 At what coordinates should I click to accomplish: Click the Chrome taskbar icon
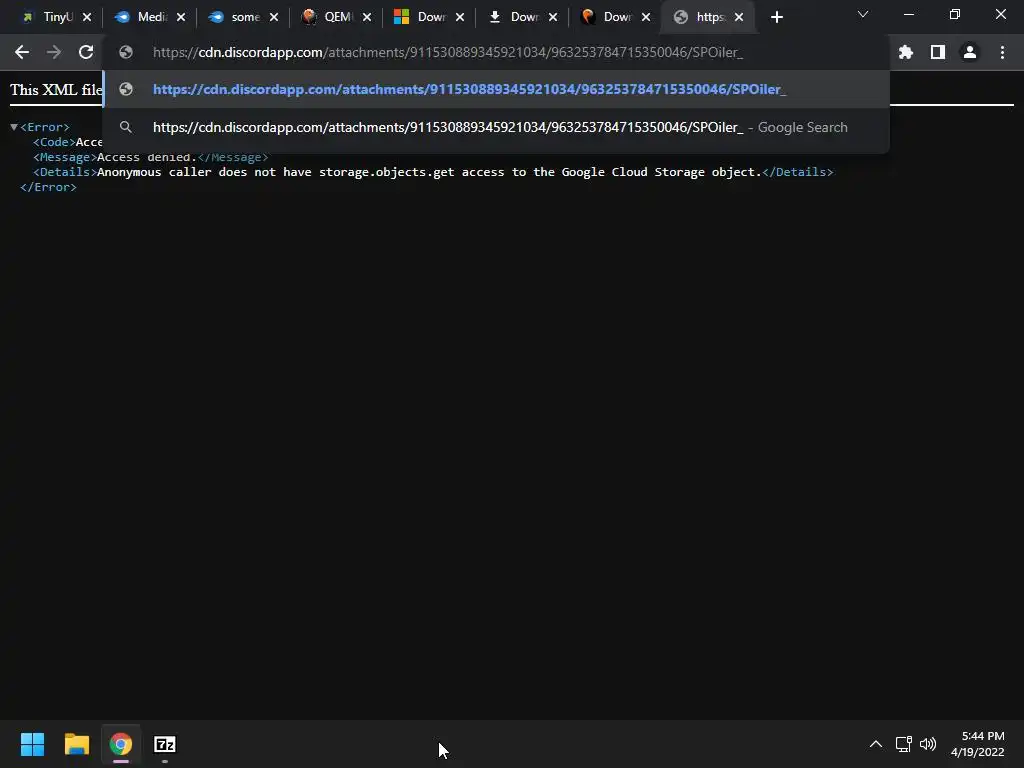121,744
